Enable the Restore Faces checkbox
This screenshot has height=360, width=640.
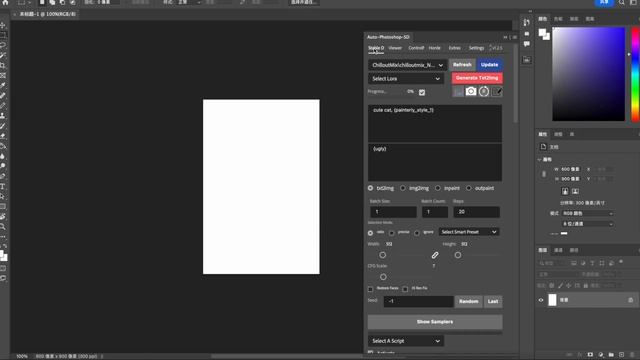[x=371, y=289]
